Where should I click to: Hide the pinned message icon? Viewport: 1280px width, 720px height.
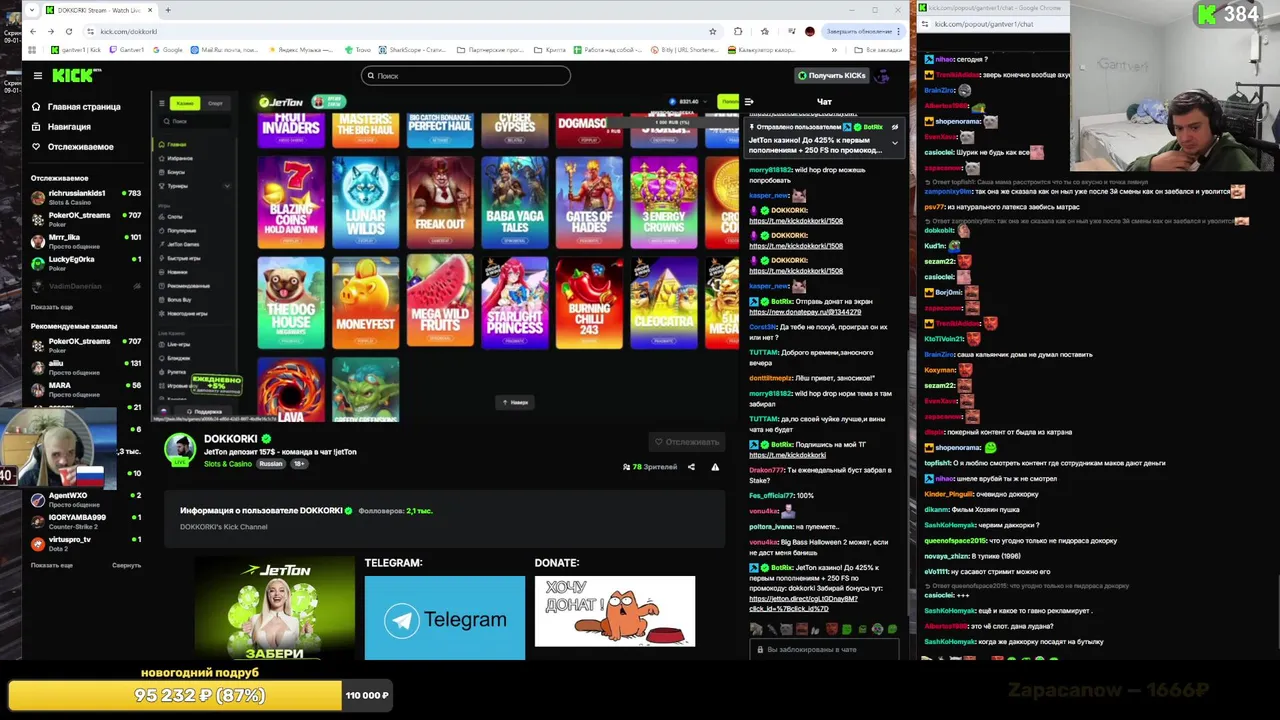895,127
